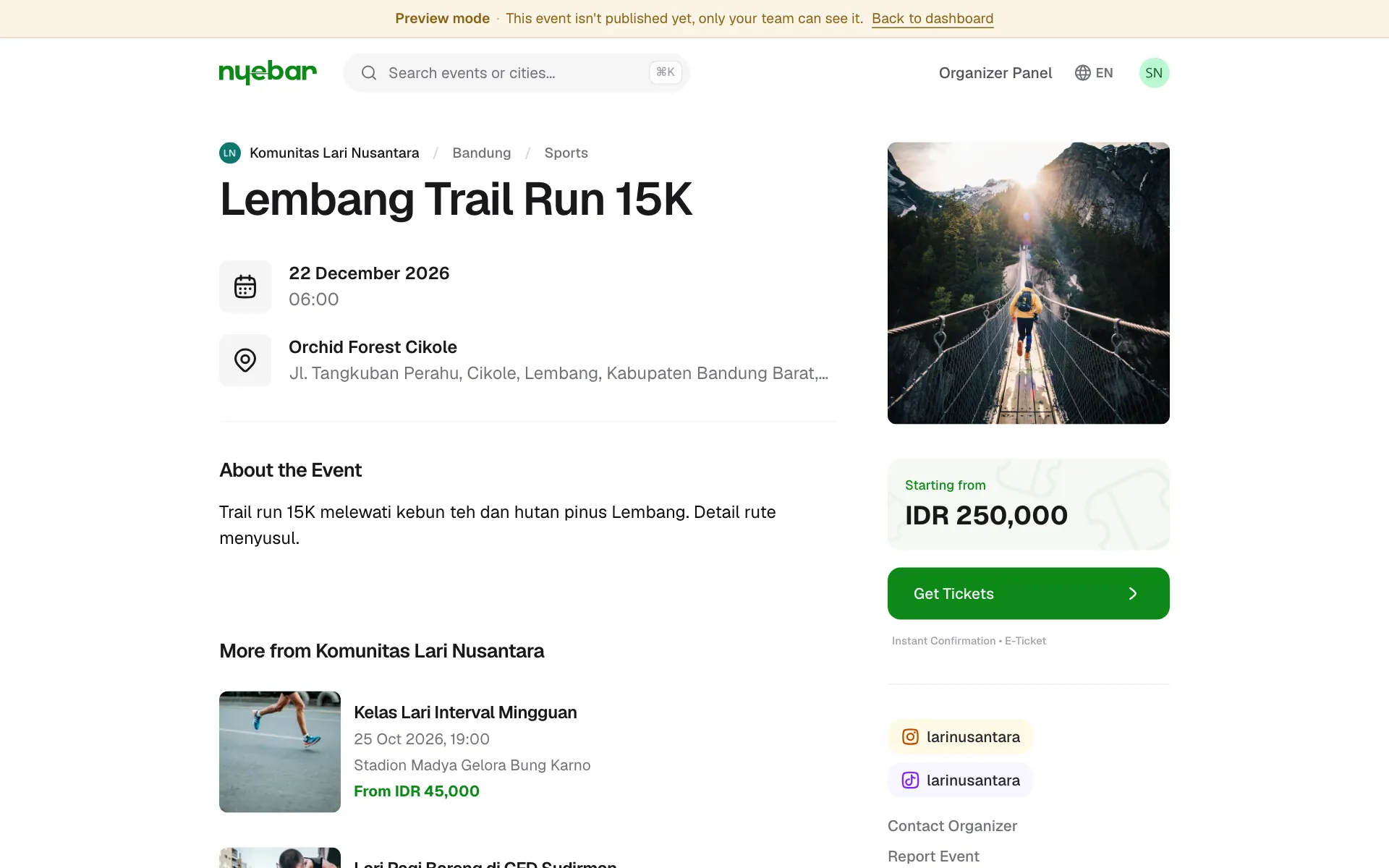The image size is (1389, 868).
Task: Click the 06:00 start time
Action: tap(314, 299)
